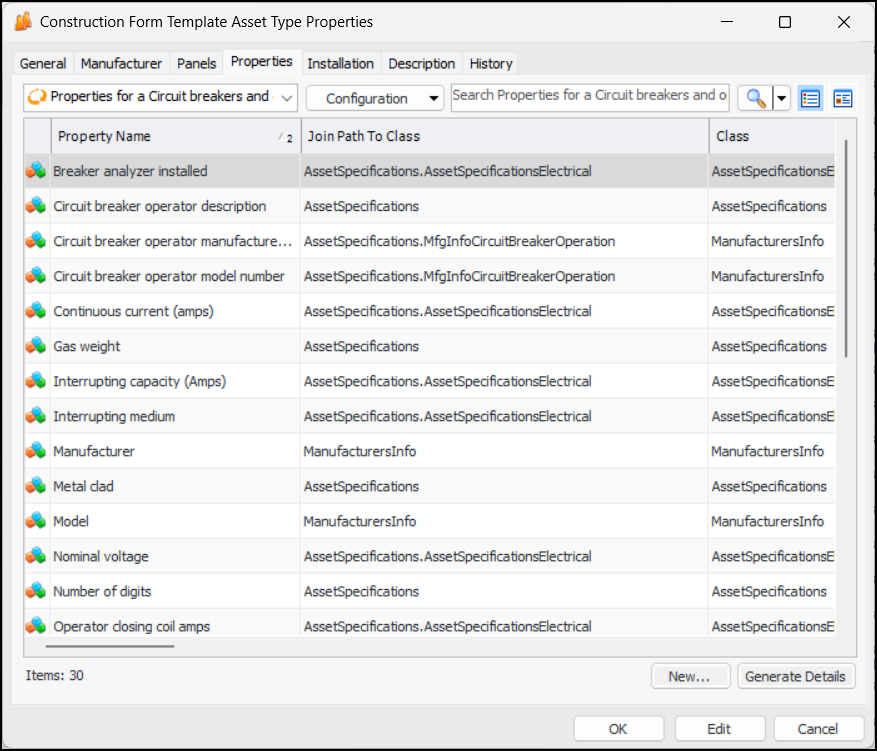Click the New... button
877x751 pixels.
click(x=690, y=676)
